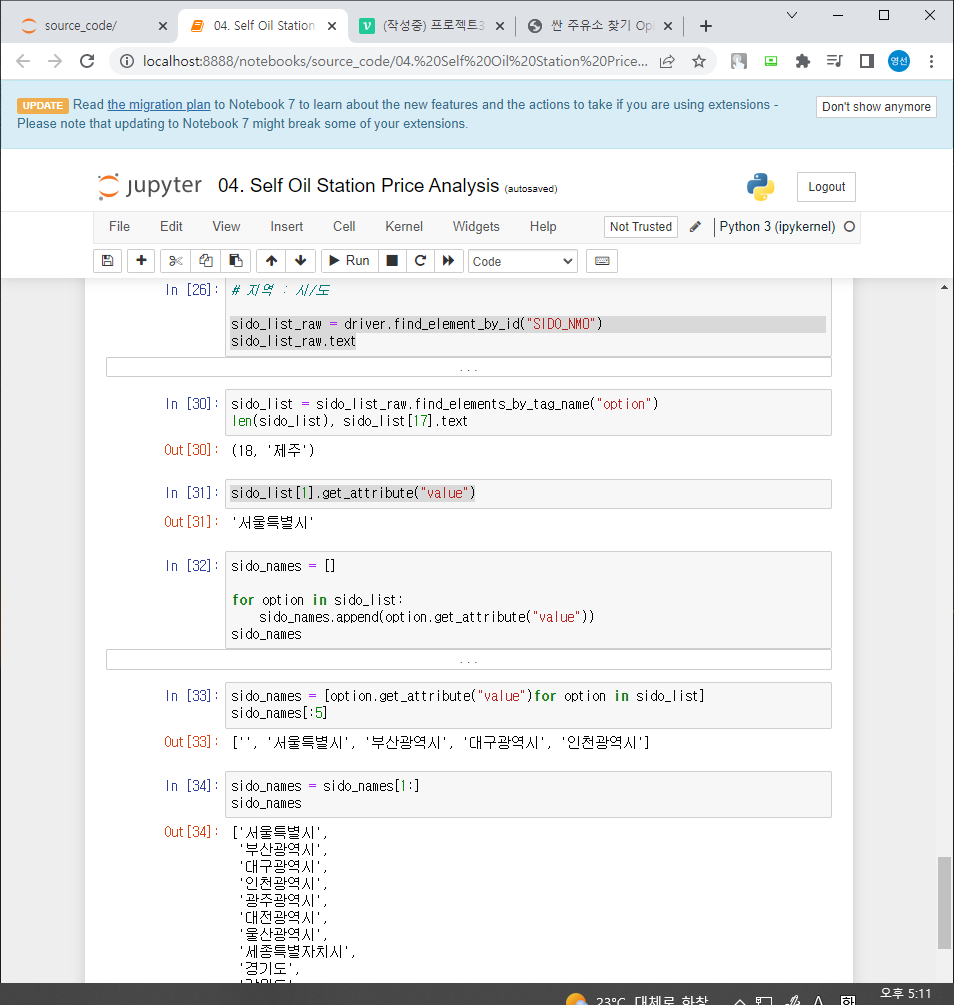Open the migration plan link
954x1005 pixels.
(x=158, y=104)
